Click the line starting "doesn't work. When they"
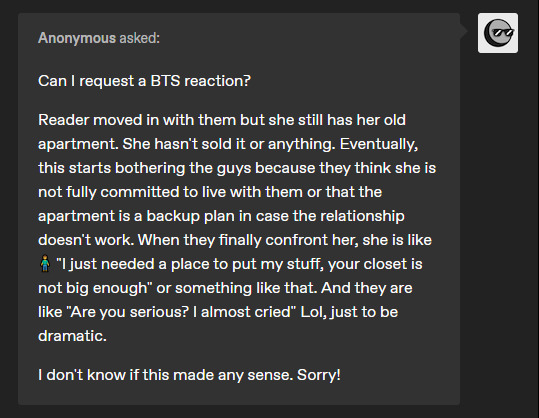 [235, 240]
